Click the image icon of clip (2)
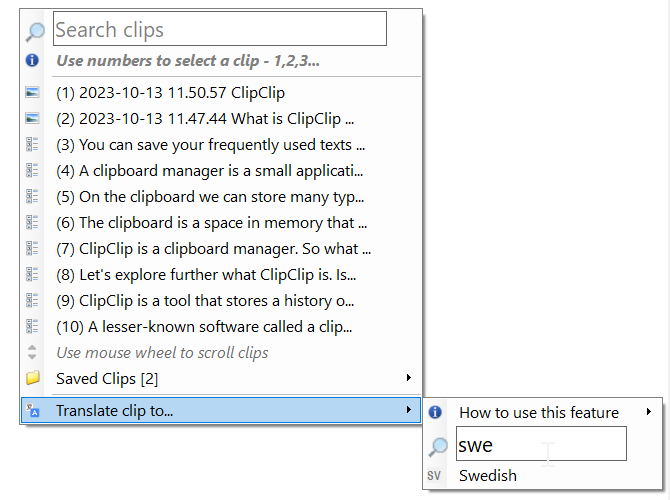670x500 pixels. 32,118
